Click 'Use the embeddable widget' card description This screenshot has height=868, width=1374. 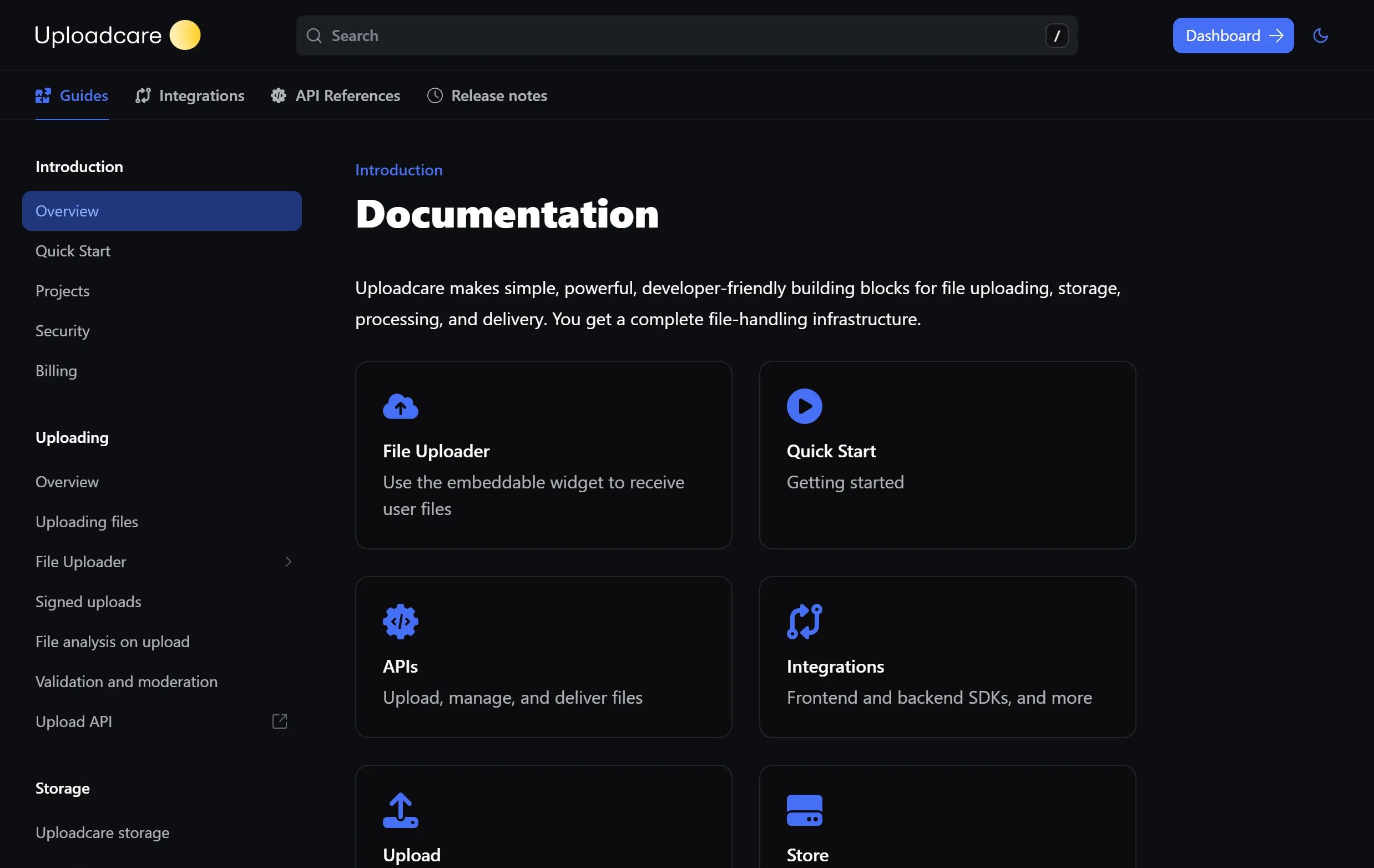pyautogui.click(x=533, y=496)
